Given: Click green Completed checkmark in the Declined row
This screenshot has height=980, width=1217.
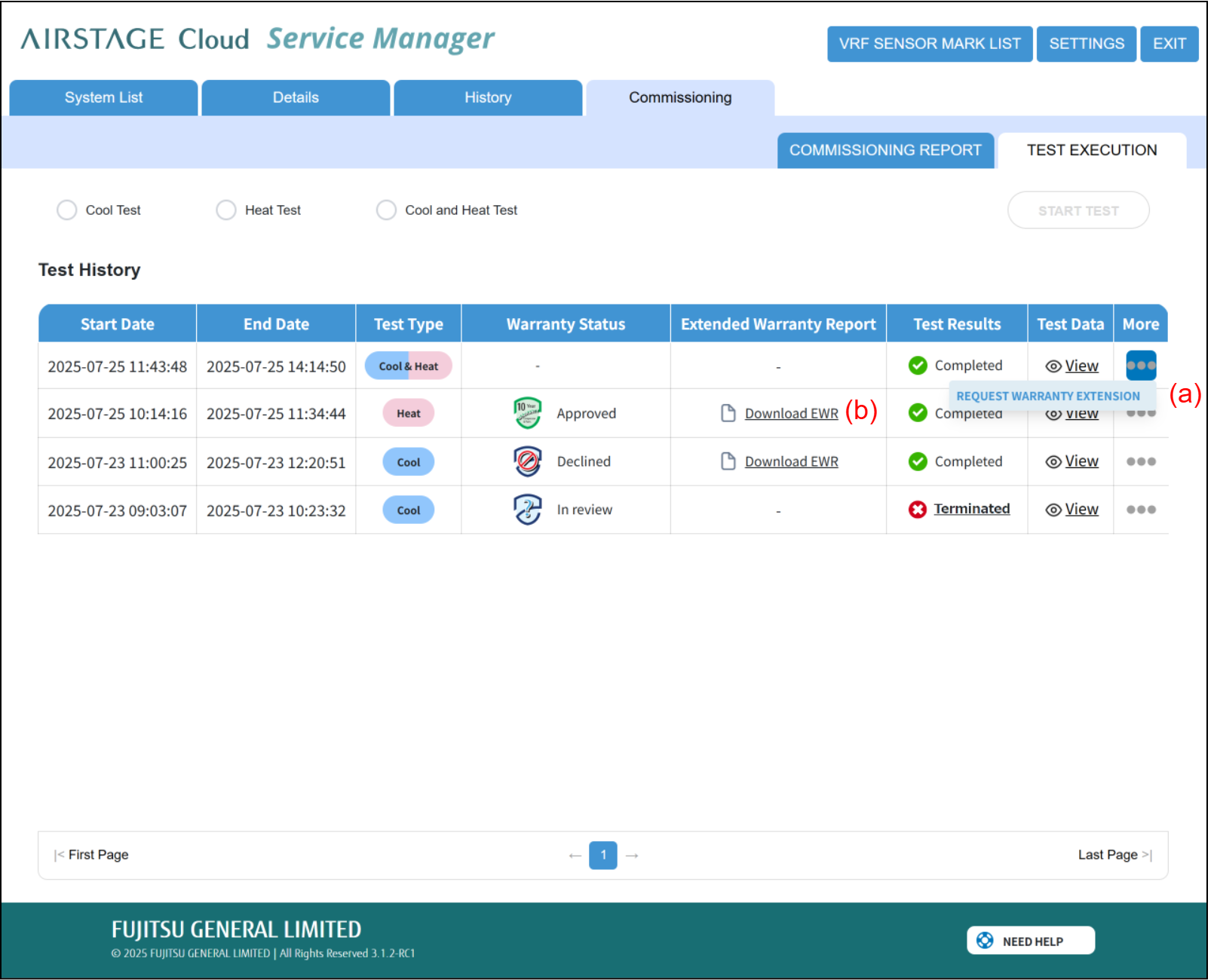Looking at the screenshot, I should click(x=917, y=461).
